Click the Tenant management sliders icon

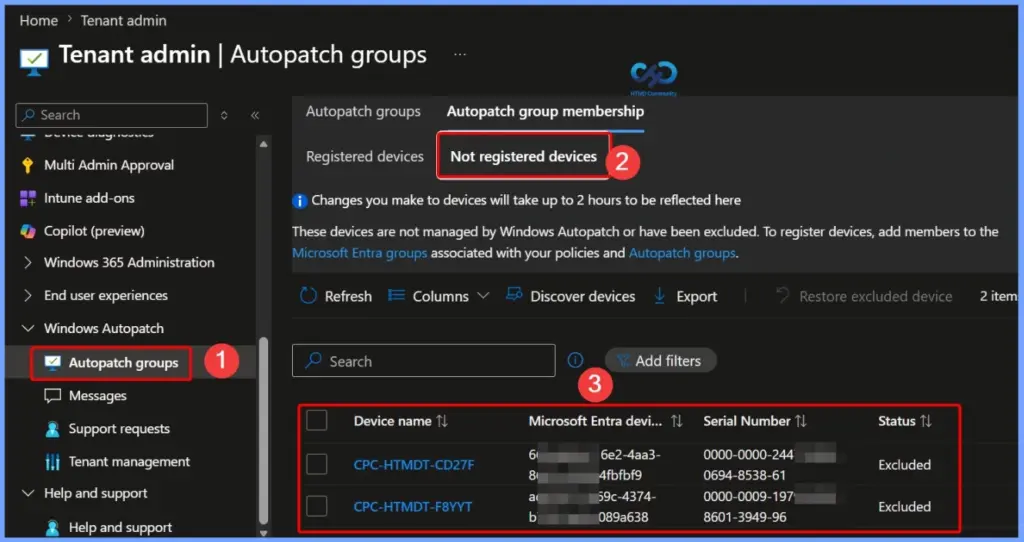pos(52,462)
